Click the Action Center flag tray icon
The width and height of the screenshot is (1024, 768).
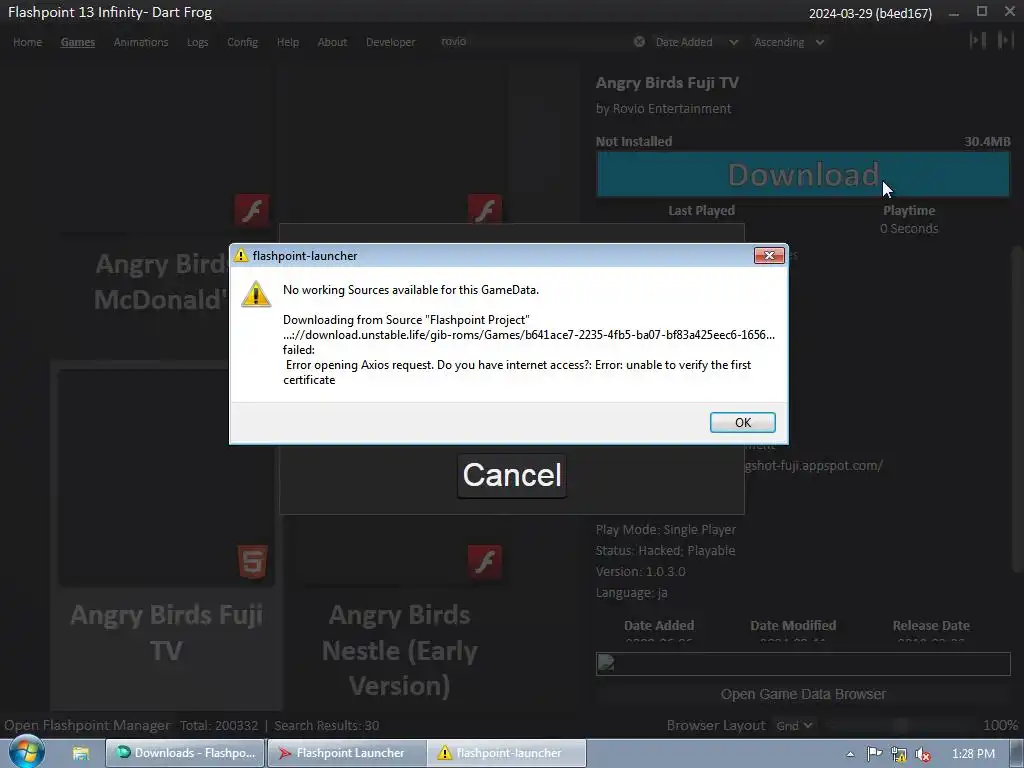click(874, 754)
